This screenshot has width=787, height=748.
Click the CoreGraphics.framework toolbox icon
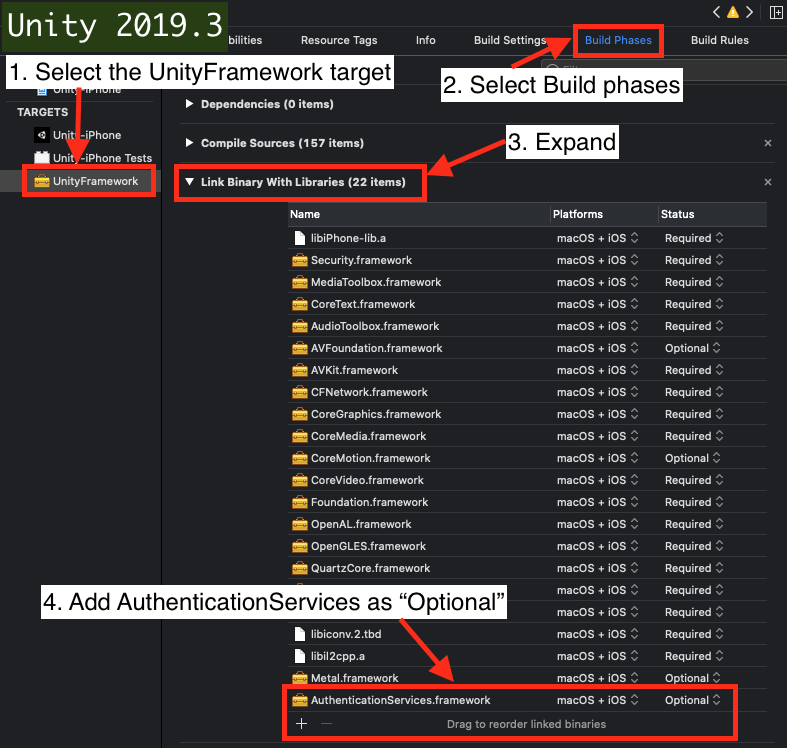pos(300,414)
